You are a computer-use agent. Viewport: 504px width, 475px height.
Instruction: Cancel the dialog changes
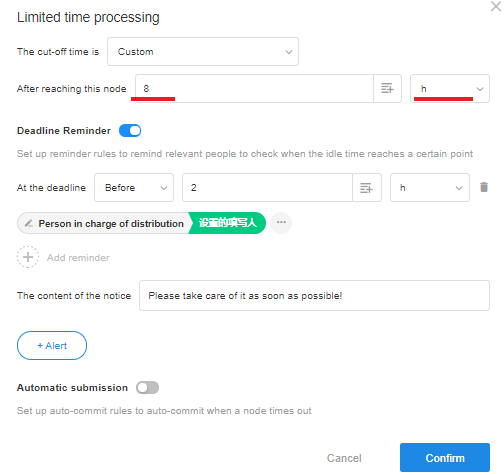tap(344, 458)
